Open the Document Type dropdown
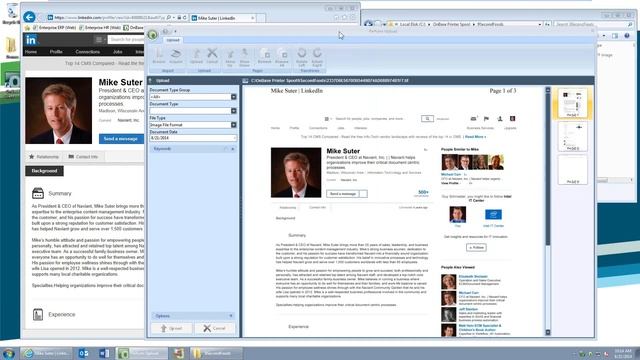The width and height of the screenshot is (640, 360). (x=233, y=111)
